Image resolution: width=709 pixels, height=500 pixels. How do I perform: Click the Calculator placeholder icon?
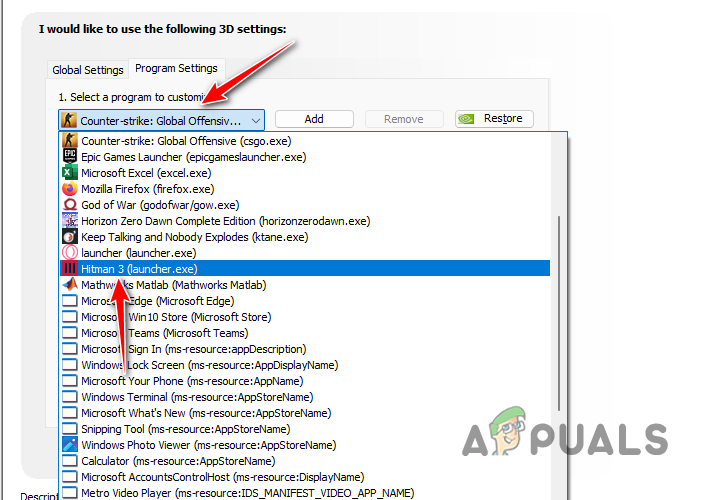[x=70, y=461]
